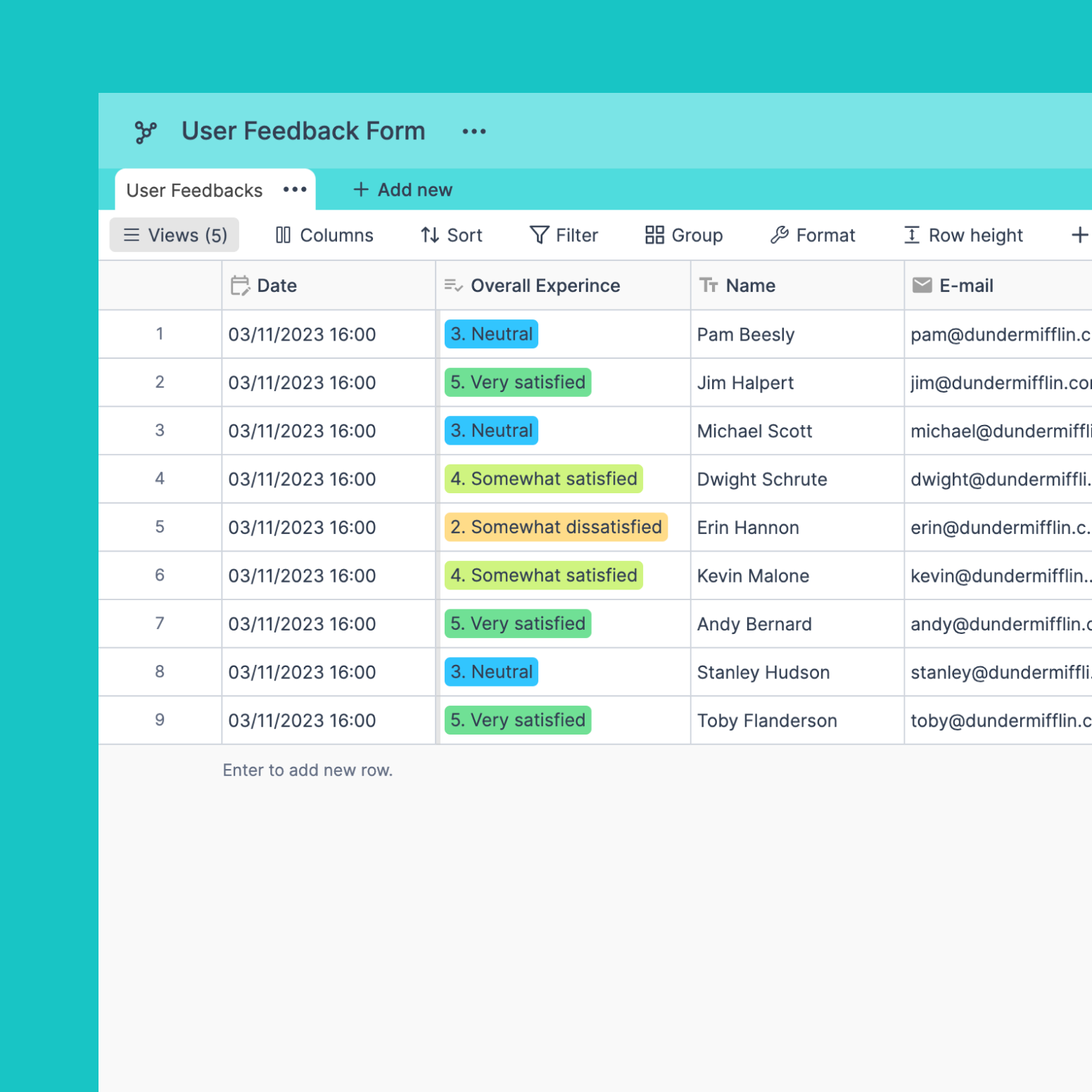Open the ellipsis menu next to User Feedbacks
This screenshot has width=1092, height=1092.
294,189
